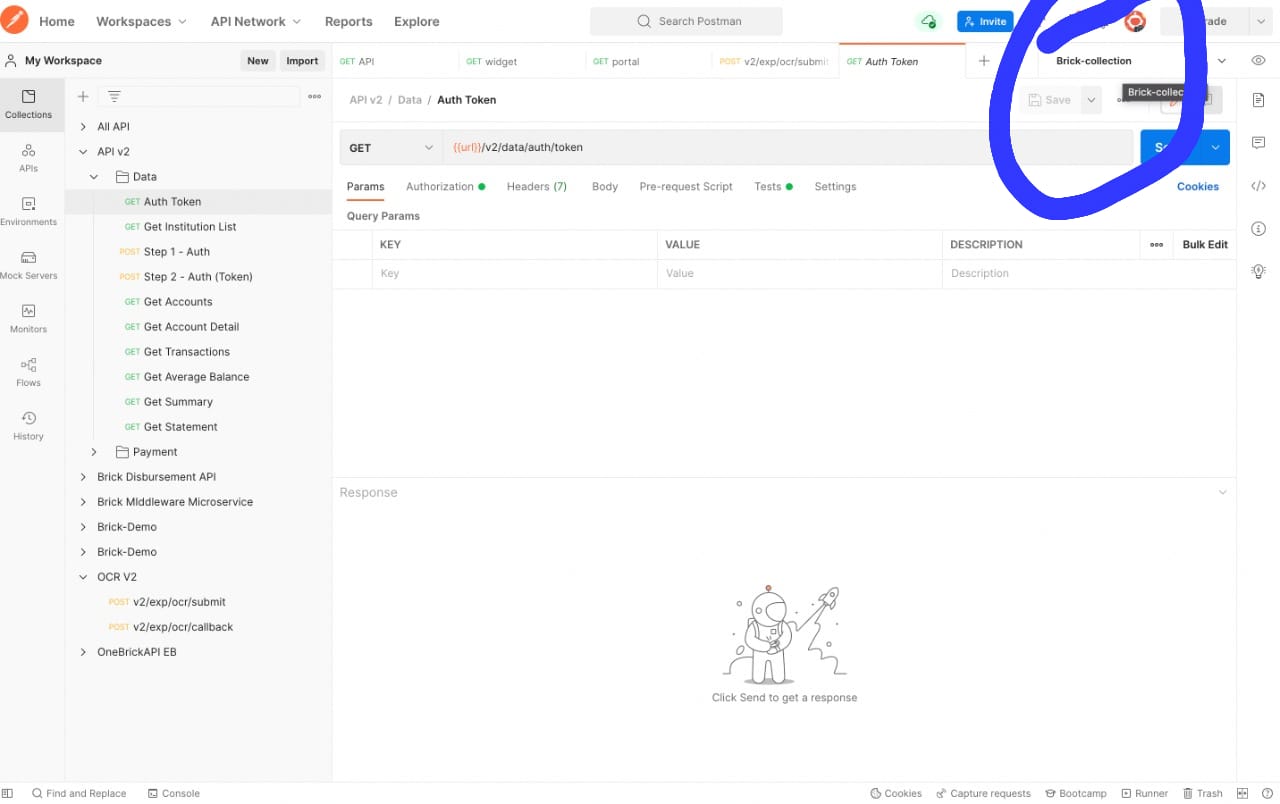Open the Flows sidebar panel
This screenshot has width=1280, height=804.
(28, 372)
